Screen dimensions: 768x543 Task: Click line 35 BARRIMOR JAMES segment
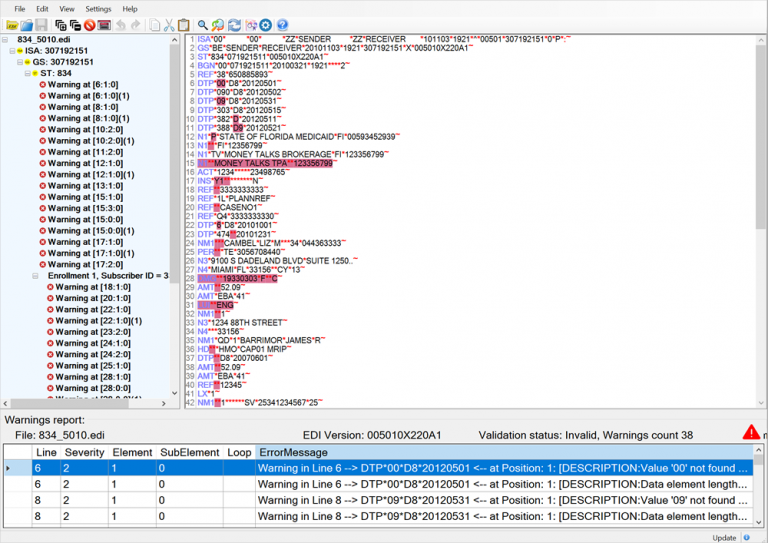(262, 340)
